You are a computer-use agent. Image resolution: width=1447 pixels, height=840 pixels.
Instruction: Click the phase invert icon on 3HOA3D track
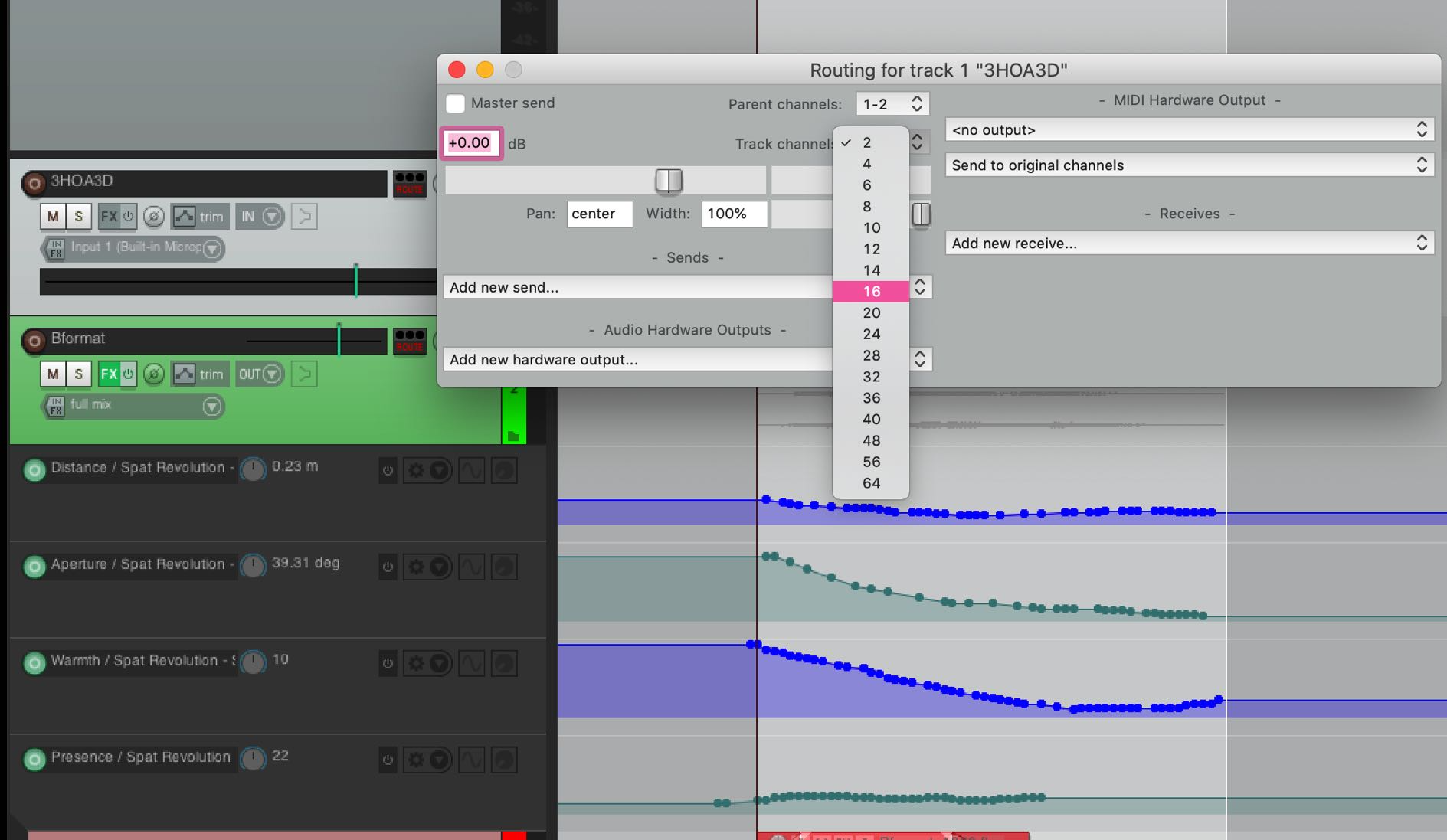(x=154, y=217)
